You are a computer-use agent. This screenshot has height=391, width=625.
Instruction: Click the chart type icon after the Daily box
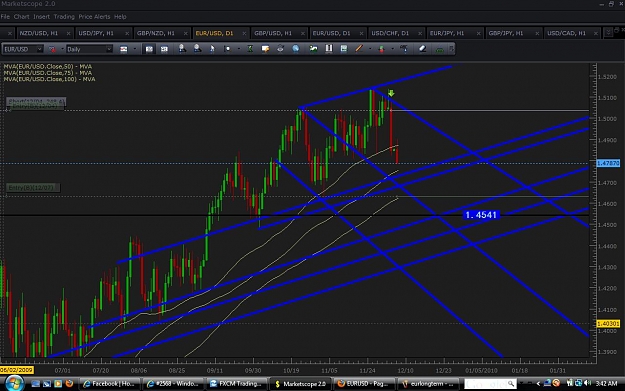tap(124, 49)
